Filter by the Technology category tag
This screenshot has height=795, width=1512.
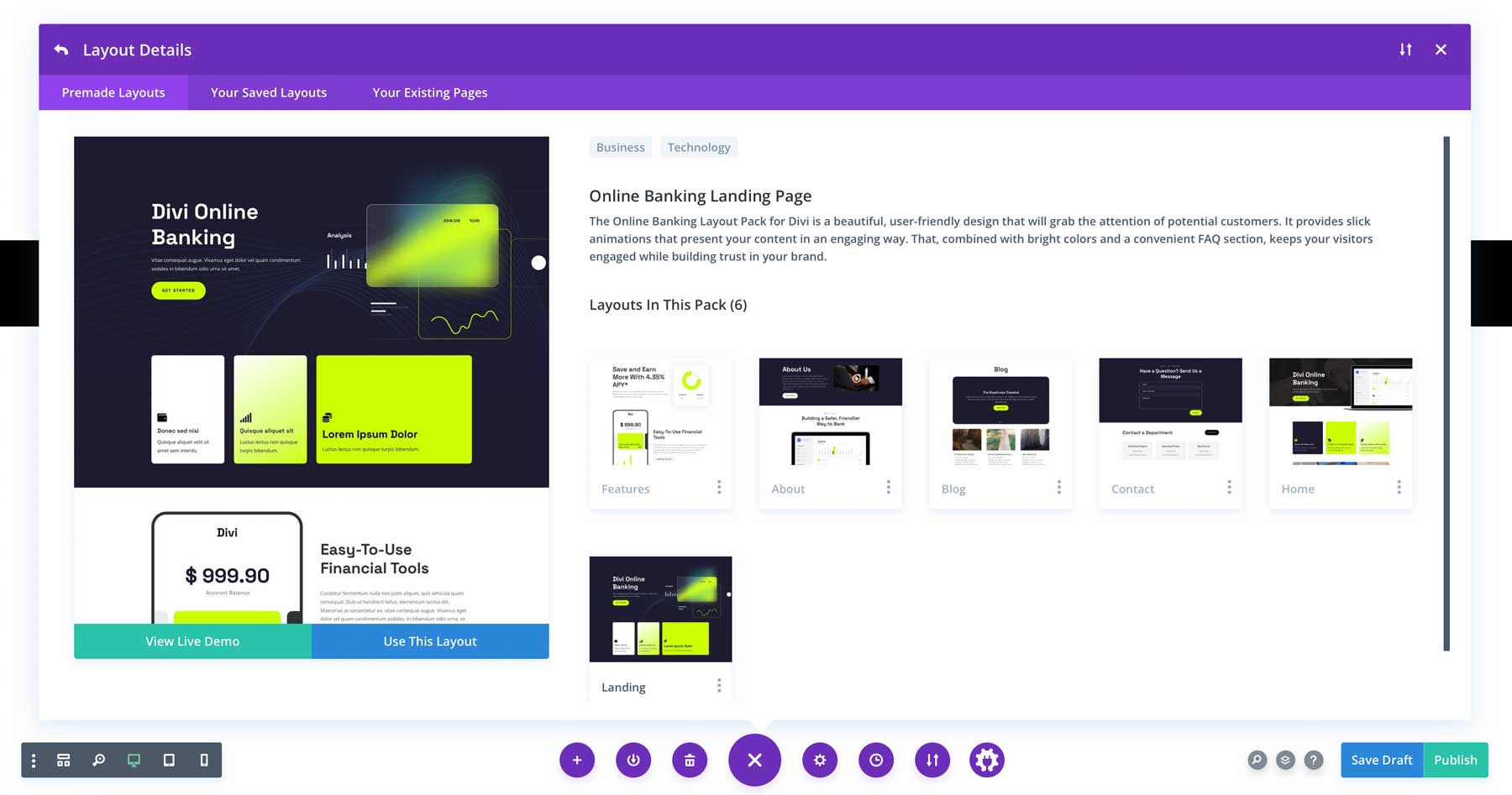point(699,147)
